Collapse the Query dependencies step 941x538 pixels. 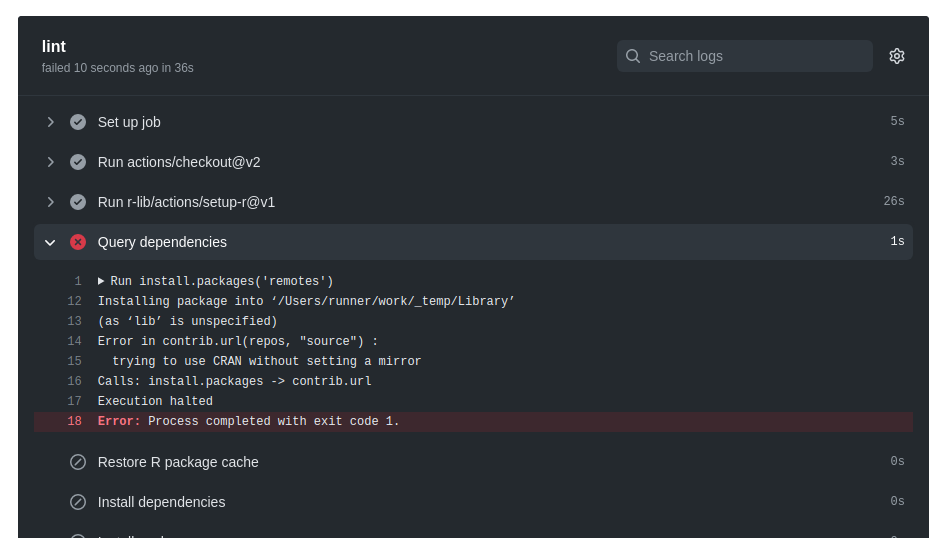tap(50, 243)
